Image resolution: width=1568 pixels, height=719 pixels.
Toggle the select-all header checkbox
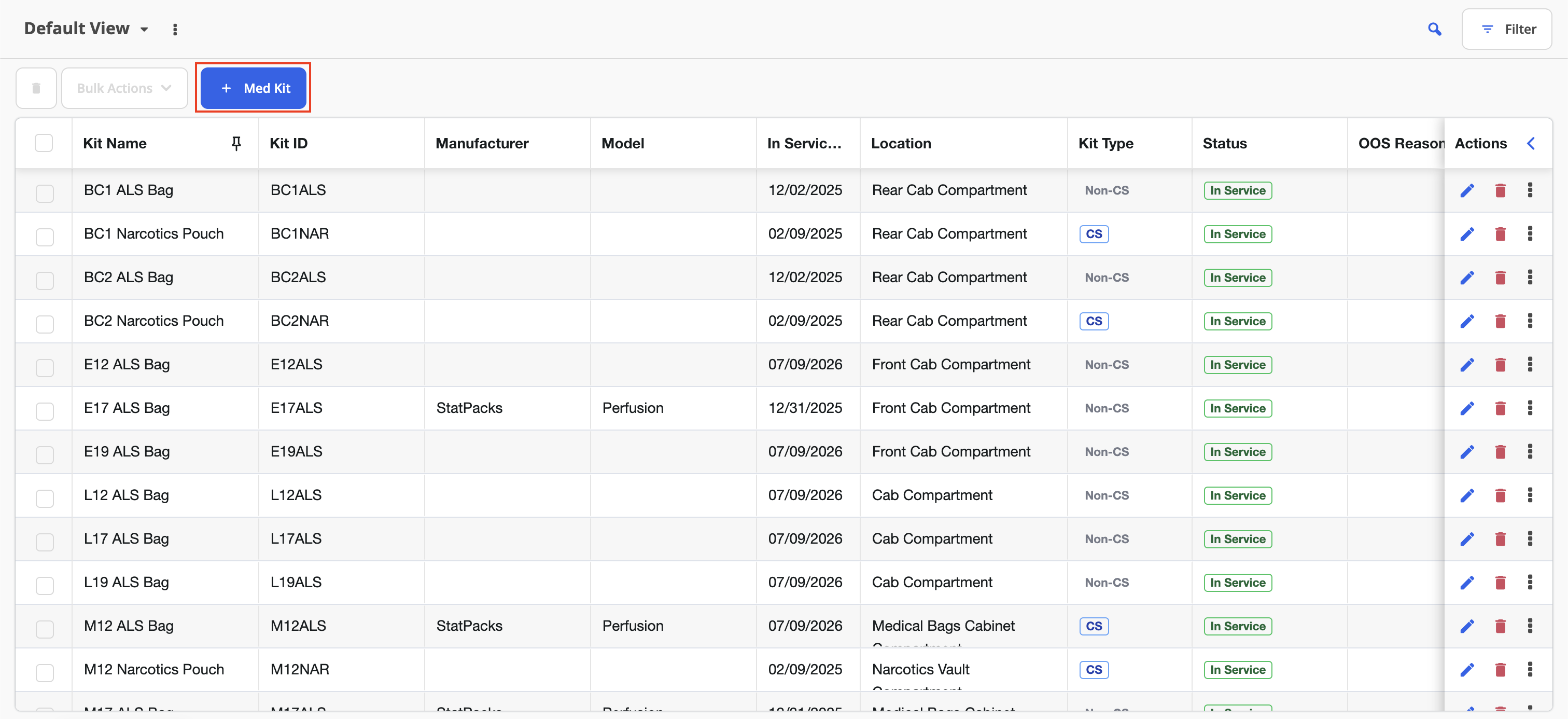pyautogui.click(x=44, y=143)
